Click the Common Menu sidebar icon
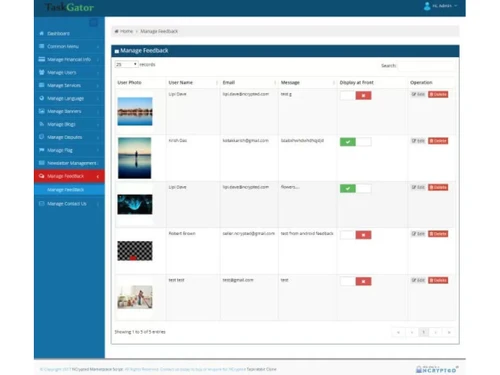The image size is (500, 375). pos(42,46)
